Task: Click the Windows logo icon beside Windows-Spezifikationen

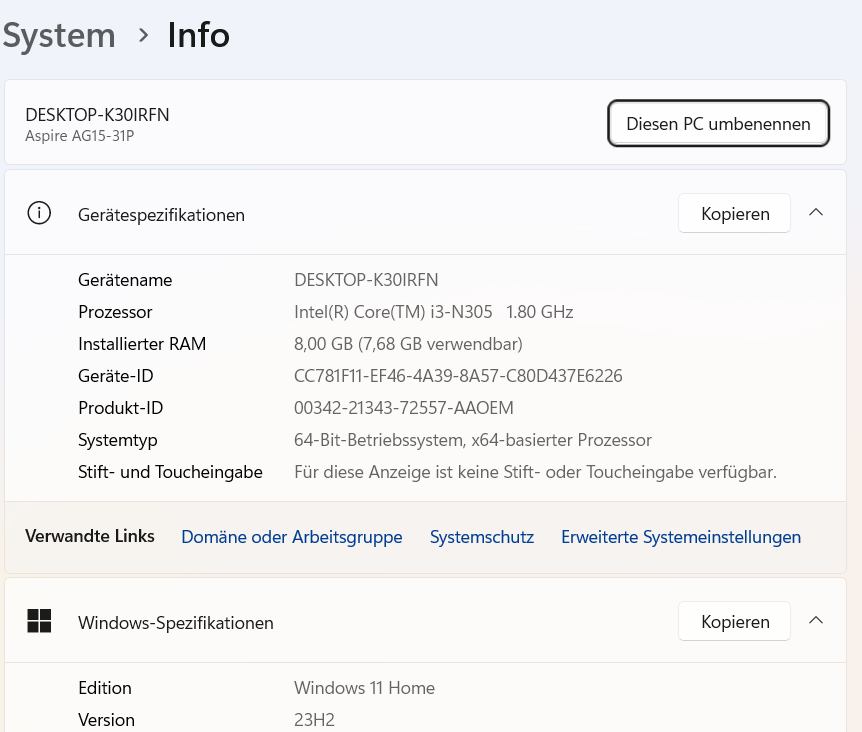Action: coord(39,621)
